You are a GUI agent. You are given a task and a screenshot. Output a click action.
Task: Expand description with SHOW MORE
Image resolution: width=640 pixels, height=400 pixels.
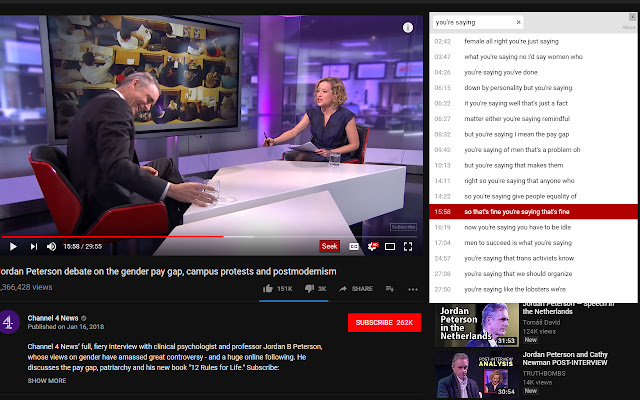pos(47,380)
